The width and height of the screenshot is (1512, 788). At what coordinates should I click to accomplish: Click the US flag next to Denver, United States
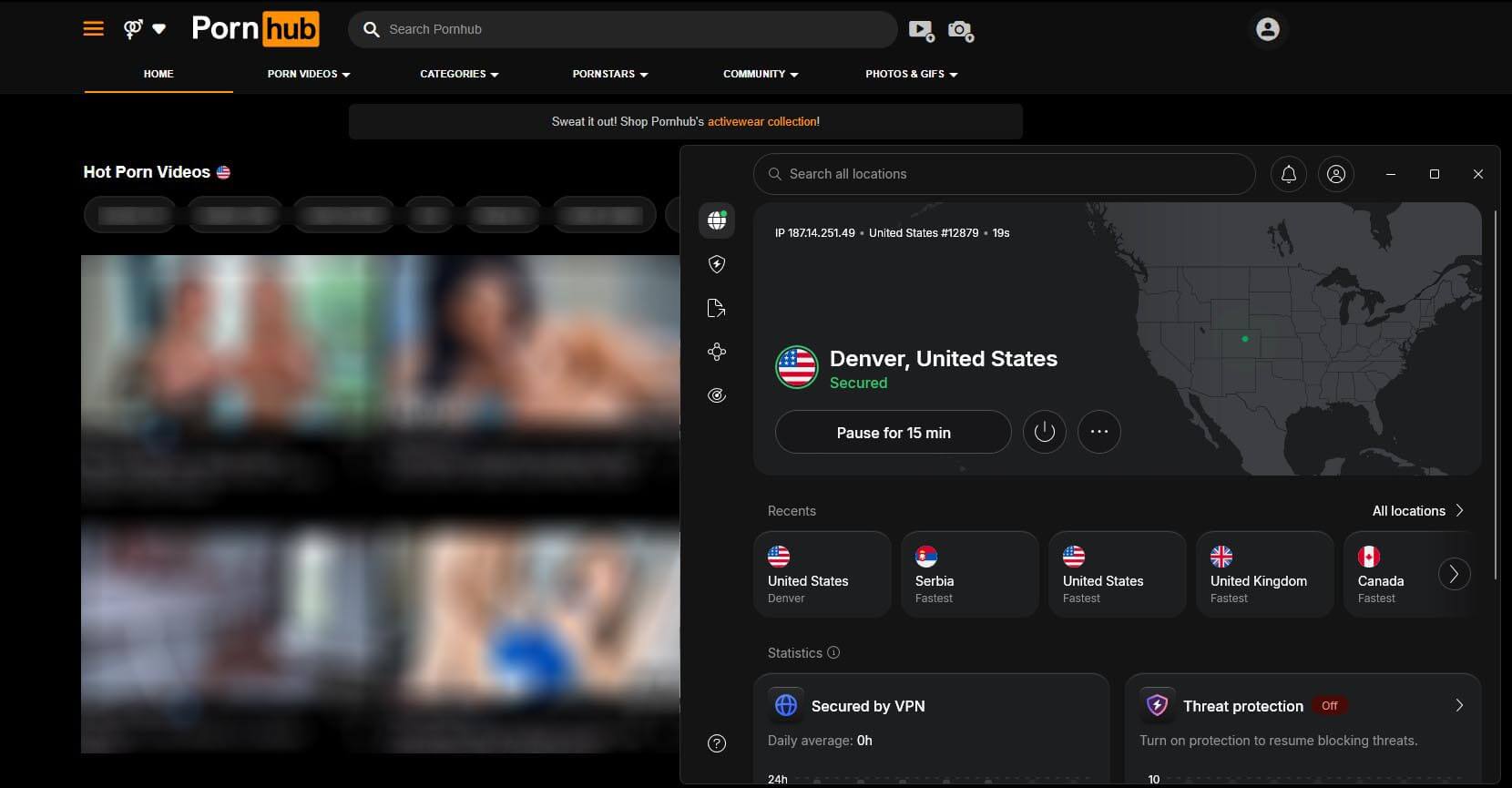pyautogui.click(x=797, y=368)
